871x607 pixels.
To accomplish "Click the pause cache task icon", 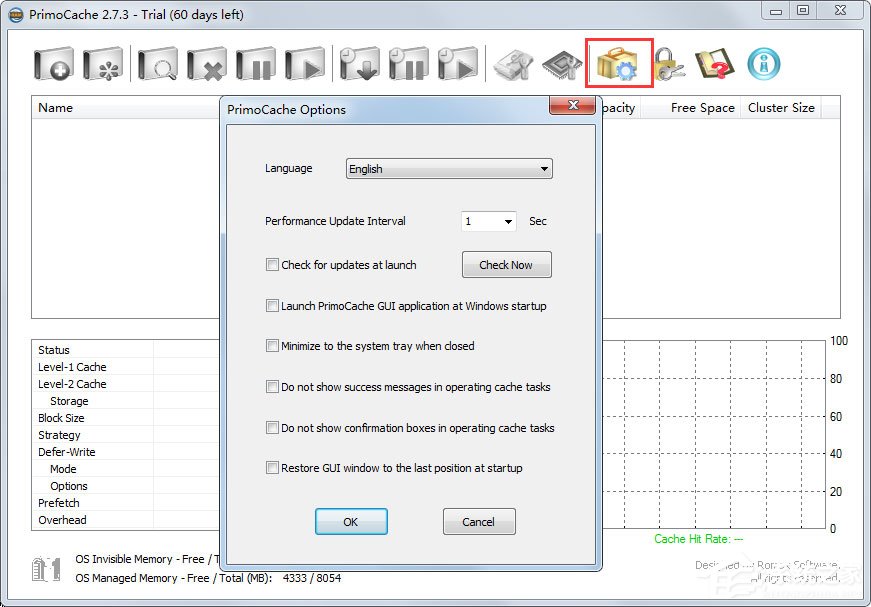I will click(x=256, y=64).
